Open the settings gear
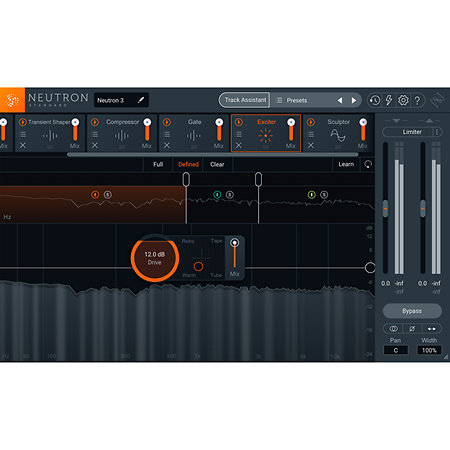The height and width of the screenshot is (450, 450). click(403, 100)
